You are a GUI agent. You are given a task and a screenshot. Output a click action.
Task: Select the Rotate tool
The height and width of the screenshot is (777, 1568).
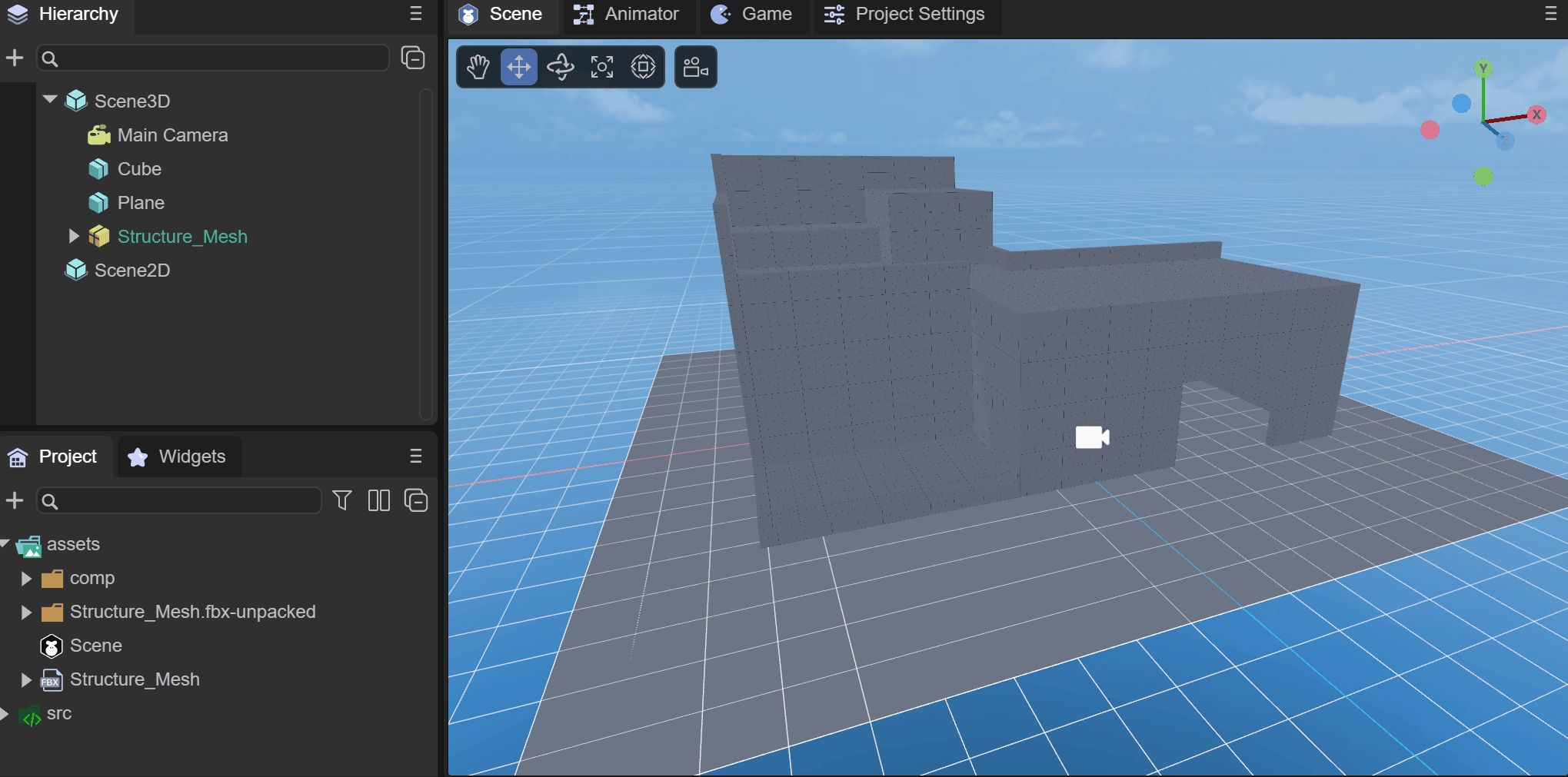coord(561,67)
